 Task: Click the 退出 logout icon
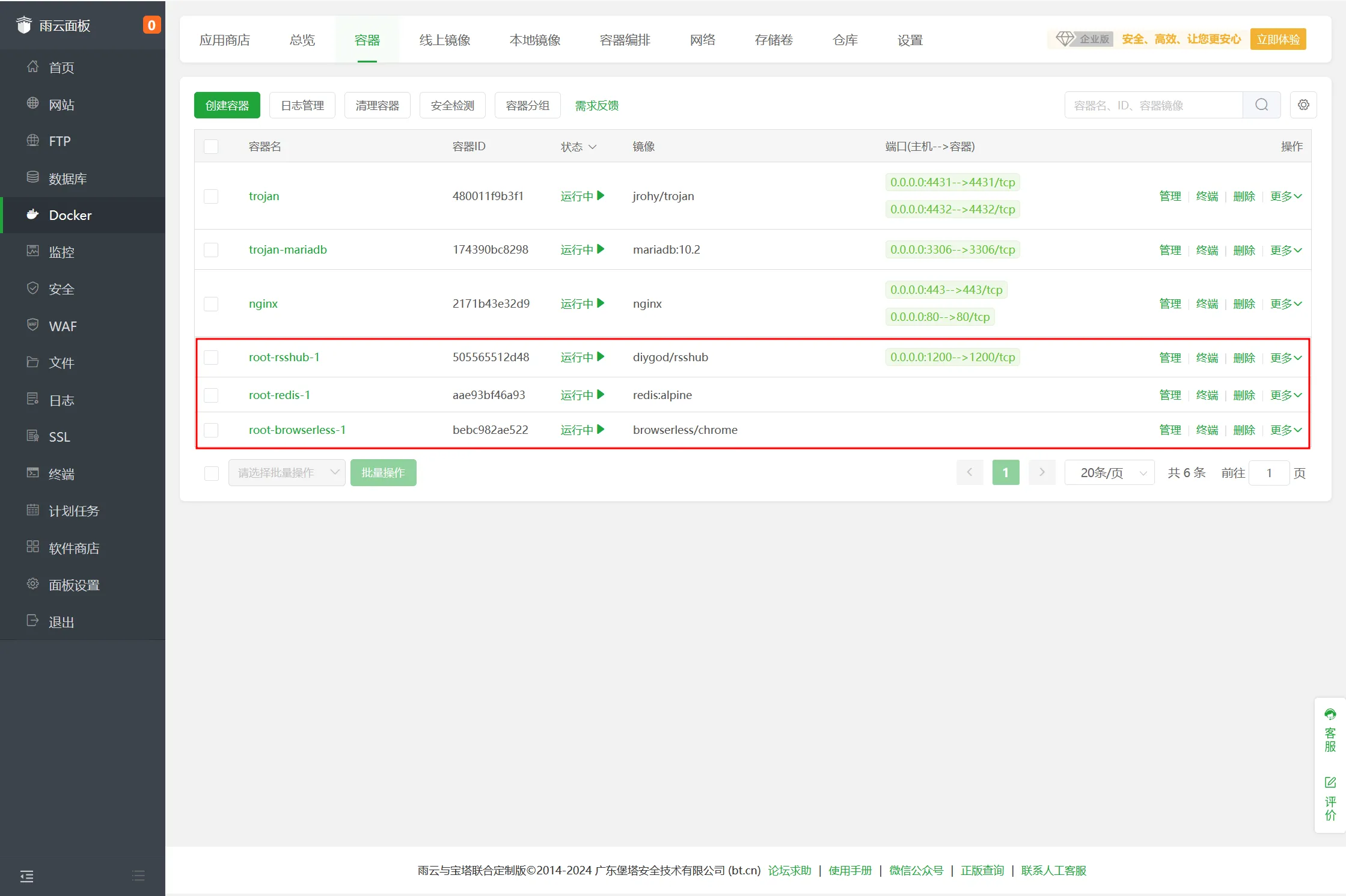point(33,621)
